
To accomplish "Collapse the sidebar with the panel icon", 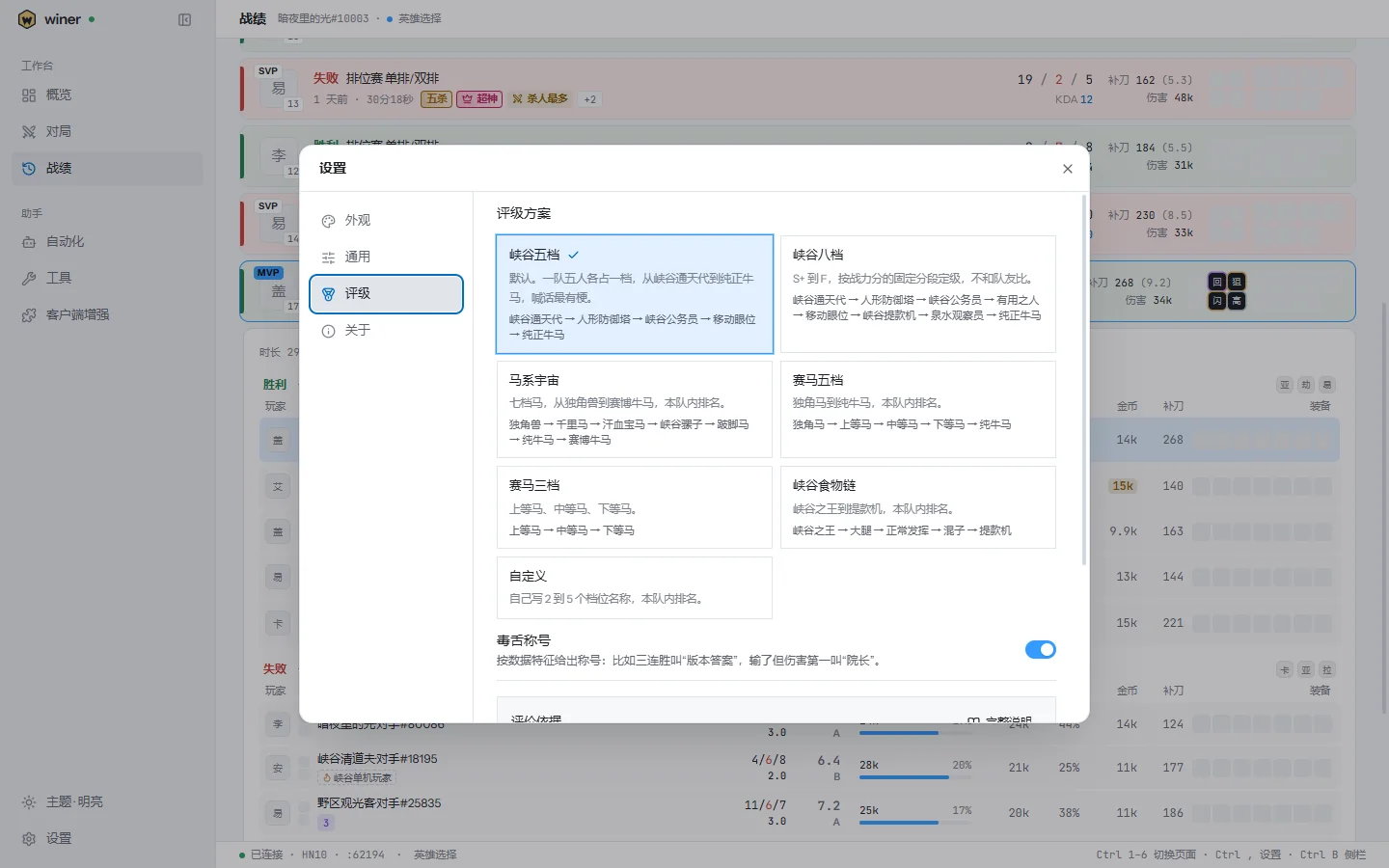I will coord(184,19).
